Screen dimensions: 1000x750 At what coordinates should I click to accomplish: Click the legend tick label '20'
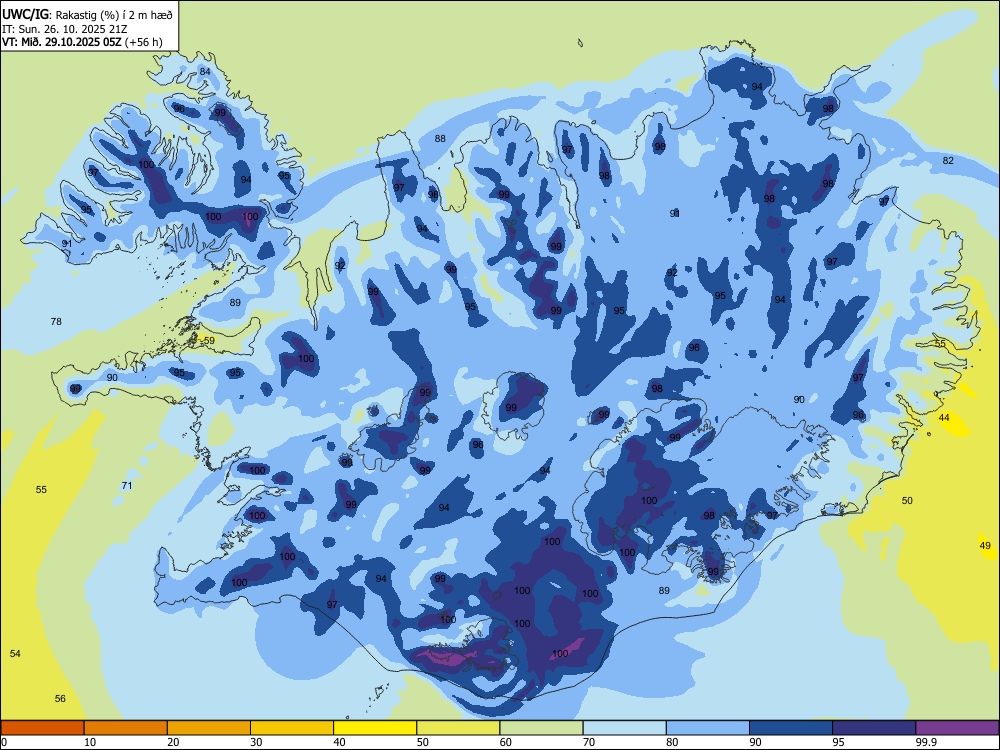(x=173, y=742)
